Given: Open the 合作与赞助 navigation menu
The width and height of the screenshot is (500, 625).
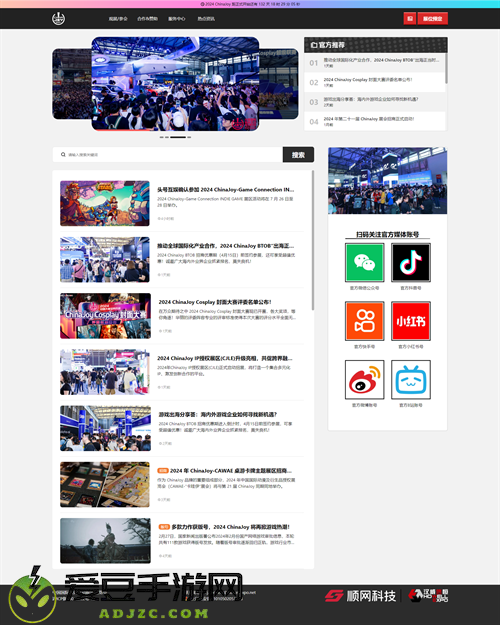Looking at the screenshot, I should (x=148, y=19).
